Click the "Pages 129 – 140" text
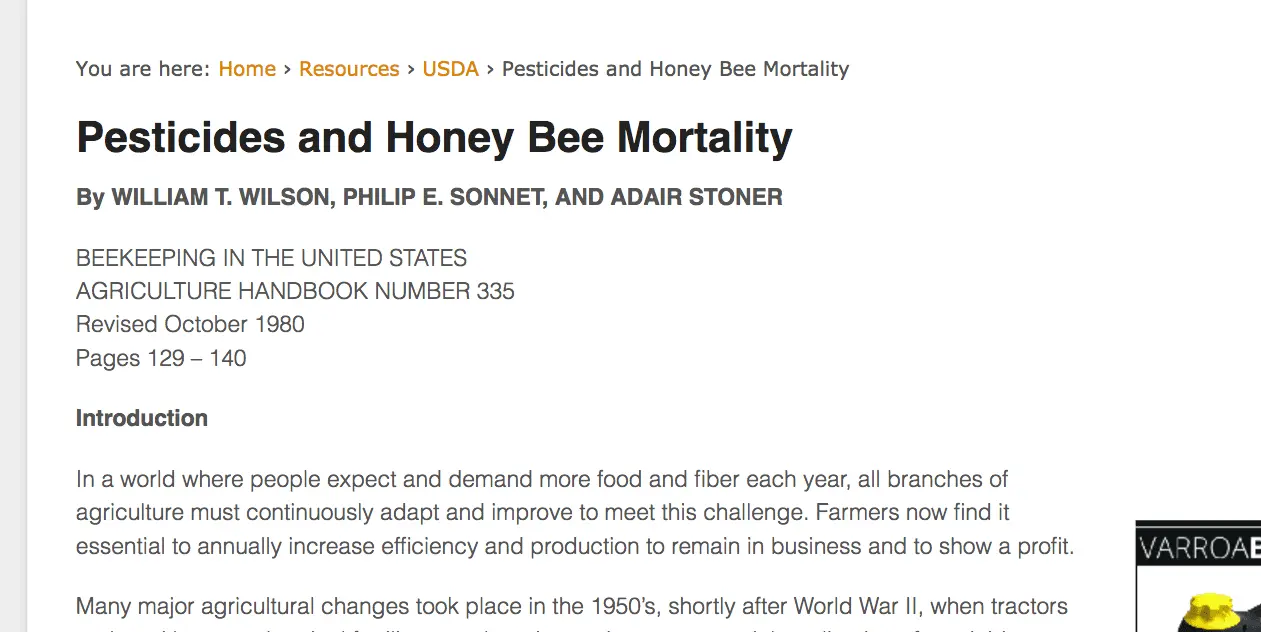The image size is (1261, 632). (161, 358)
